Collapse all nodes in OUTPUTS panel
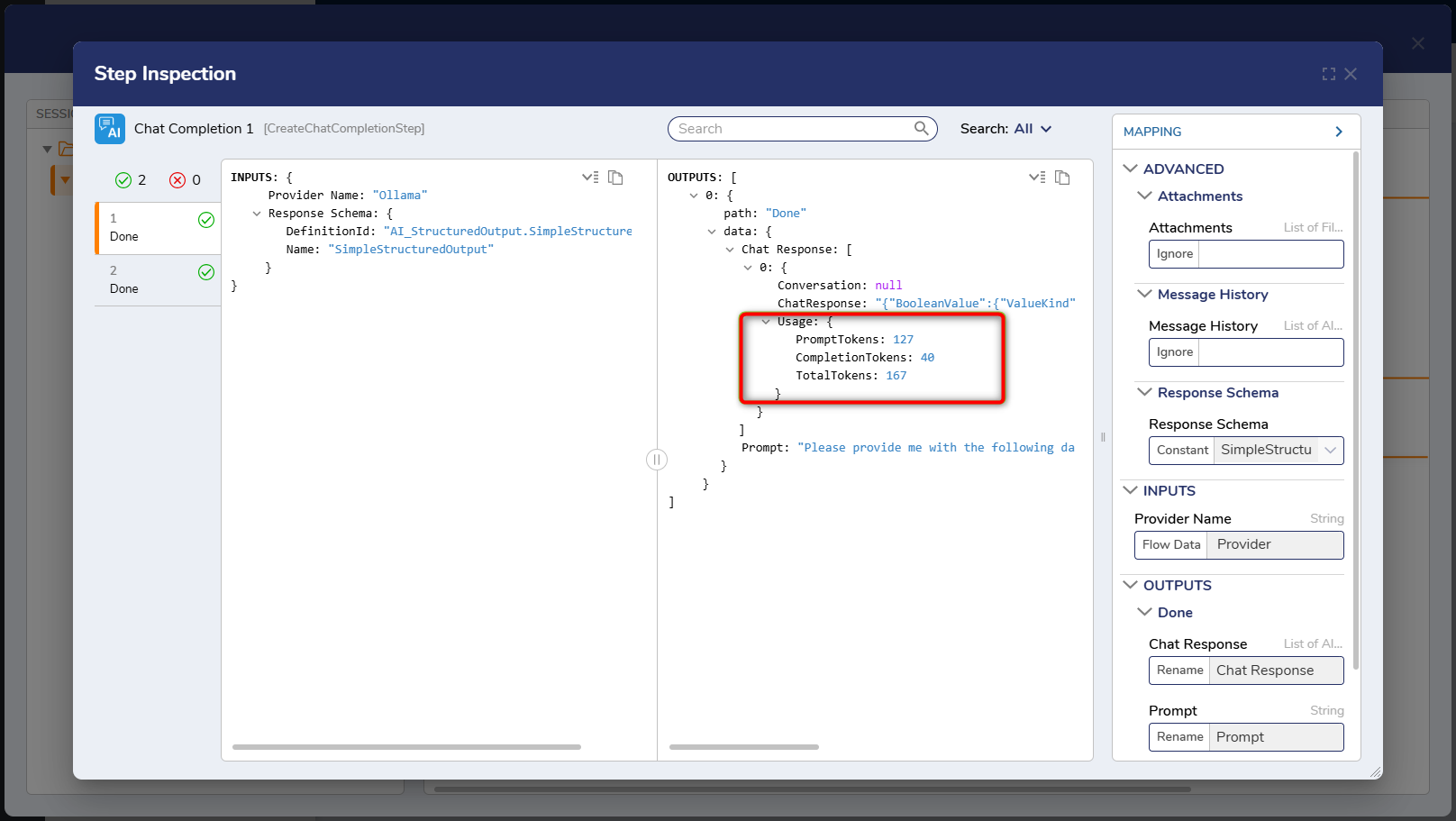Viewport: 1456px width, 821px height. coord(1037,178)
